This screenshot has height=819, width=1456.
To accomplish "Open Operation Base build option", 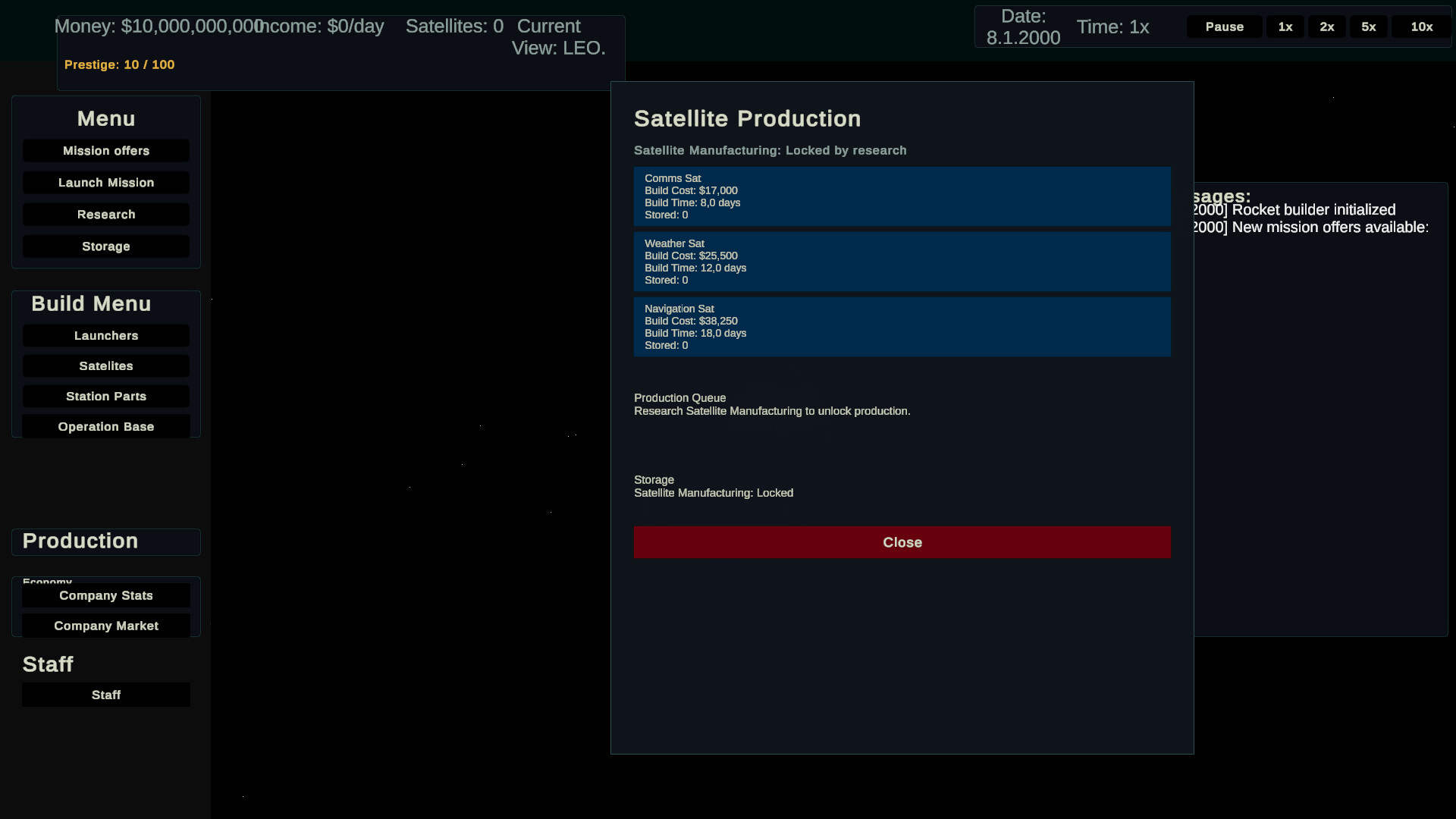I will tap(106, 427).
